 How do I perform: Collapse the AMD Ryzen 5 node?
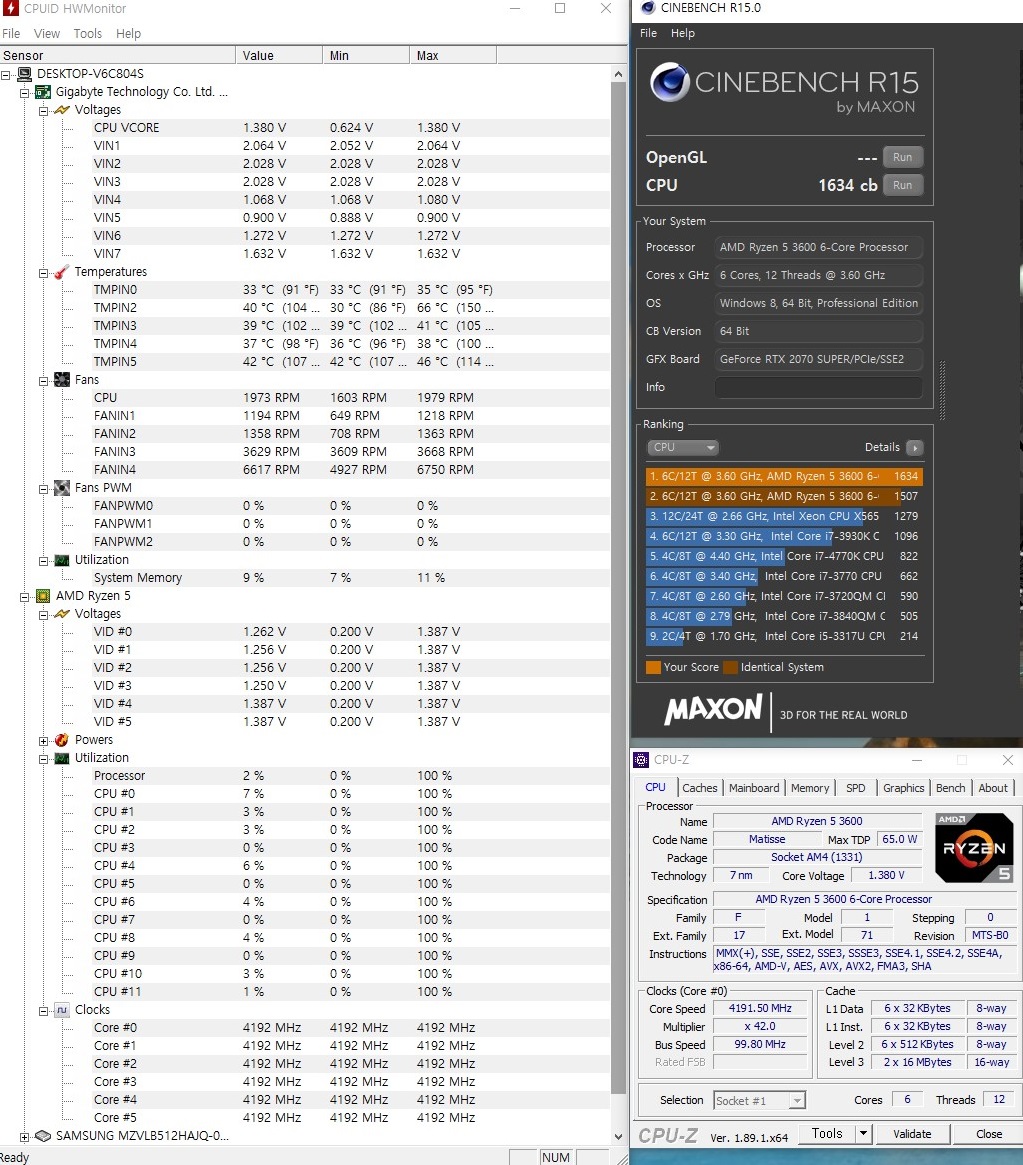[25, 597]
